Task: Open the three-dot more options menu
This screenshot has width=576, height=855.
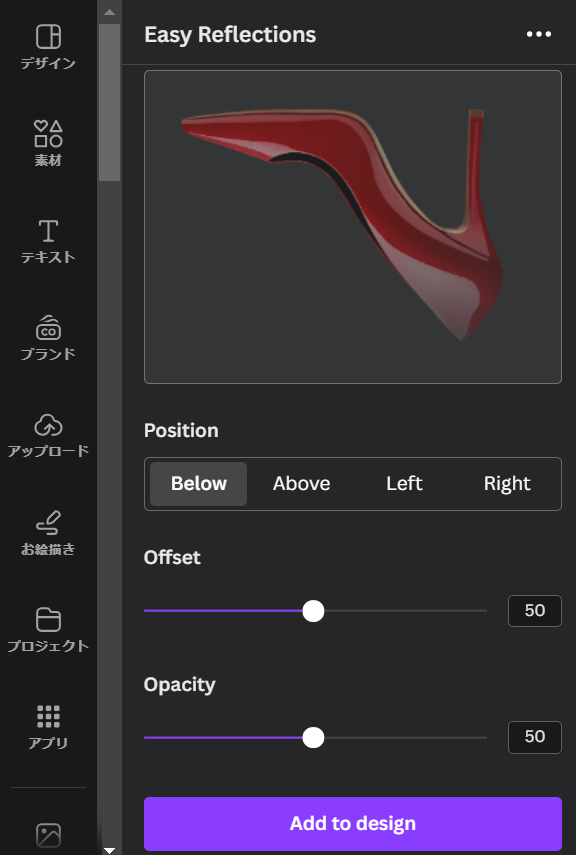Action: (x=539, y=34)
